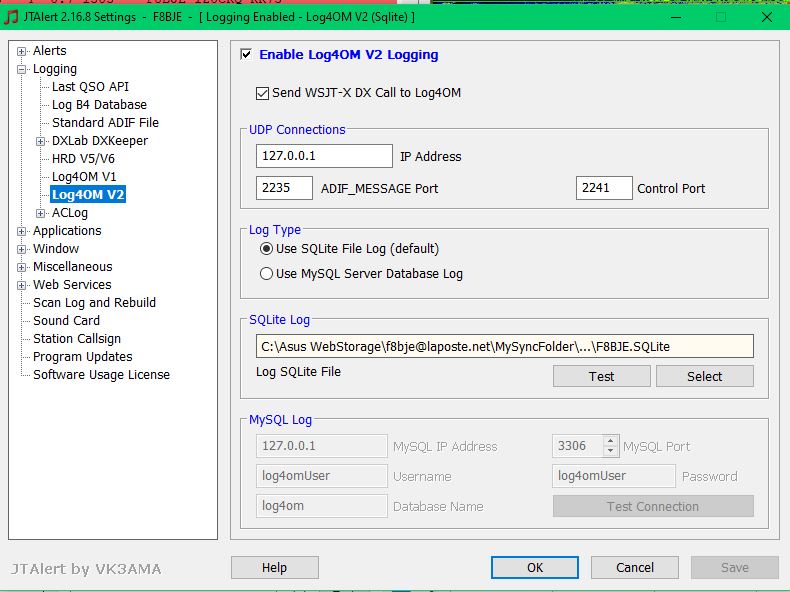Click the UDP IP Address field
This screenshot has height=592, width=790.
pos(324,156)
